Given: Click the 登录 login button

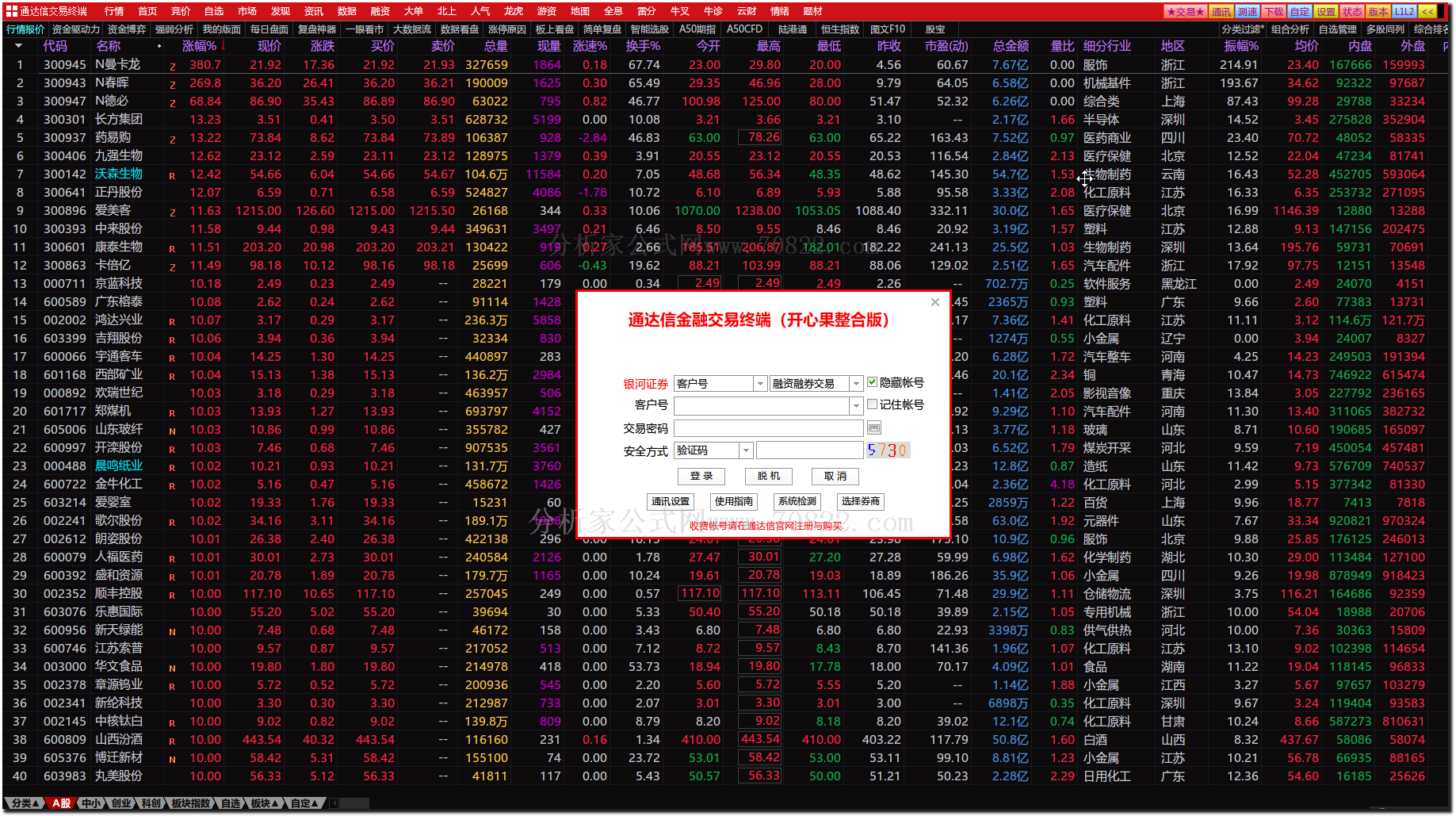Looking at the screenshot, I should (x=701, y=476).
